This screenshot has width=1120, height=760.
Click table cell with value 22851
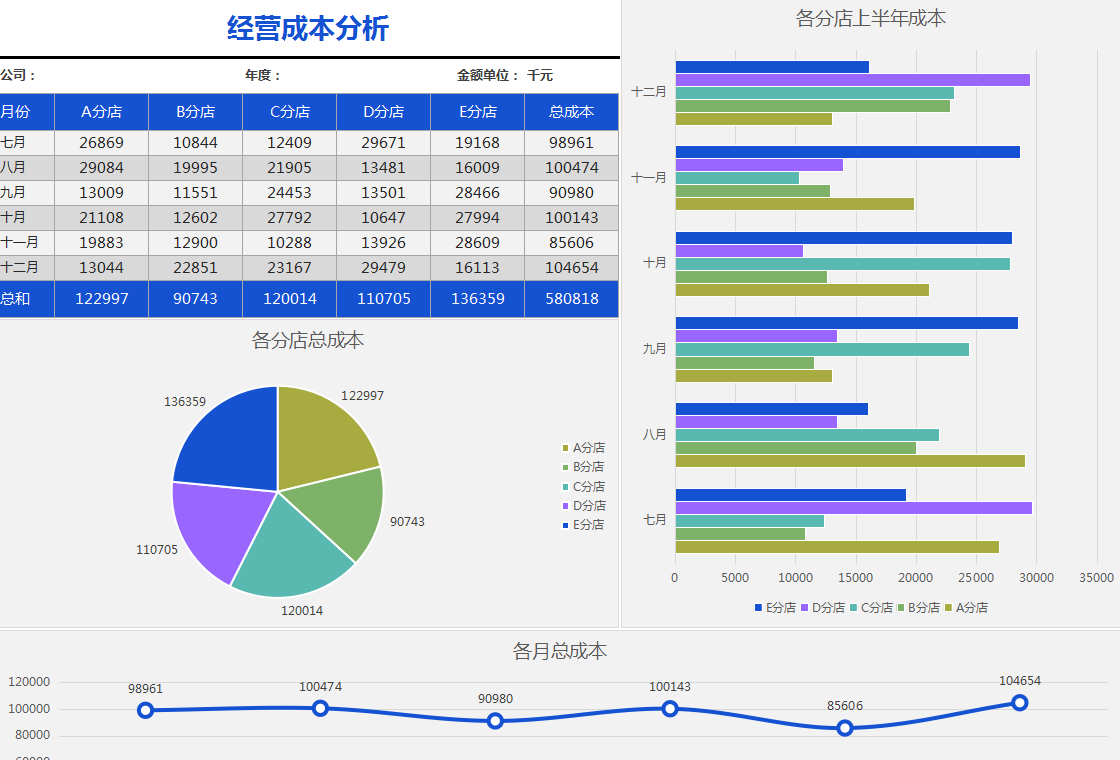point(196,268)
